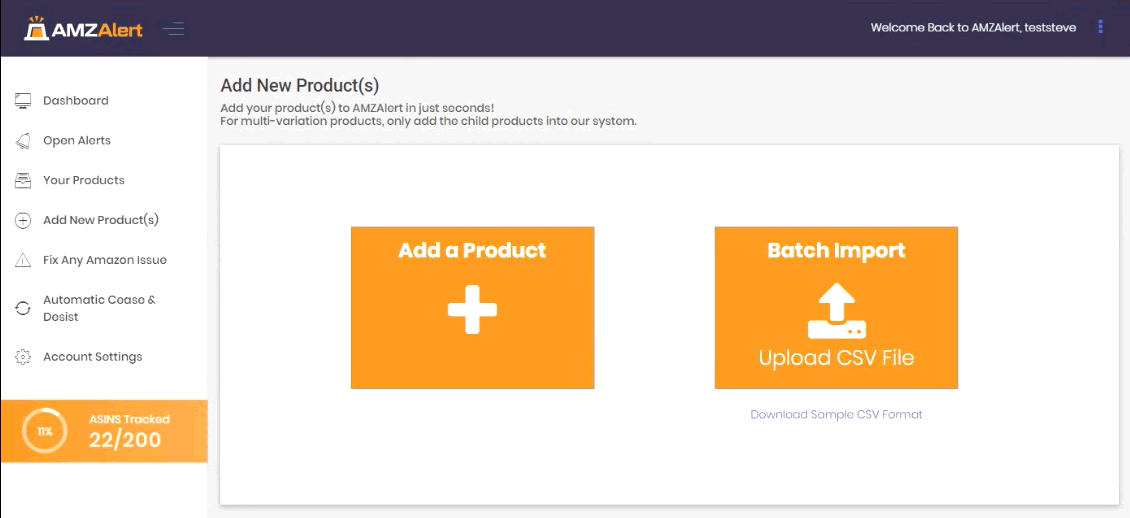Open Your Products page

pos(84,180)
